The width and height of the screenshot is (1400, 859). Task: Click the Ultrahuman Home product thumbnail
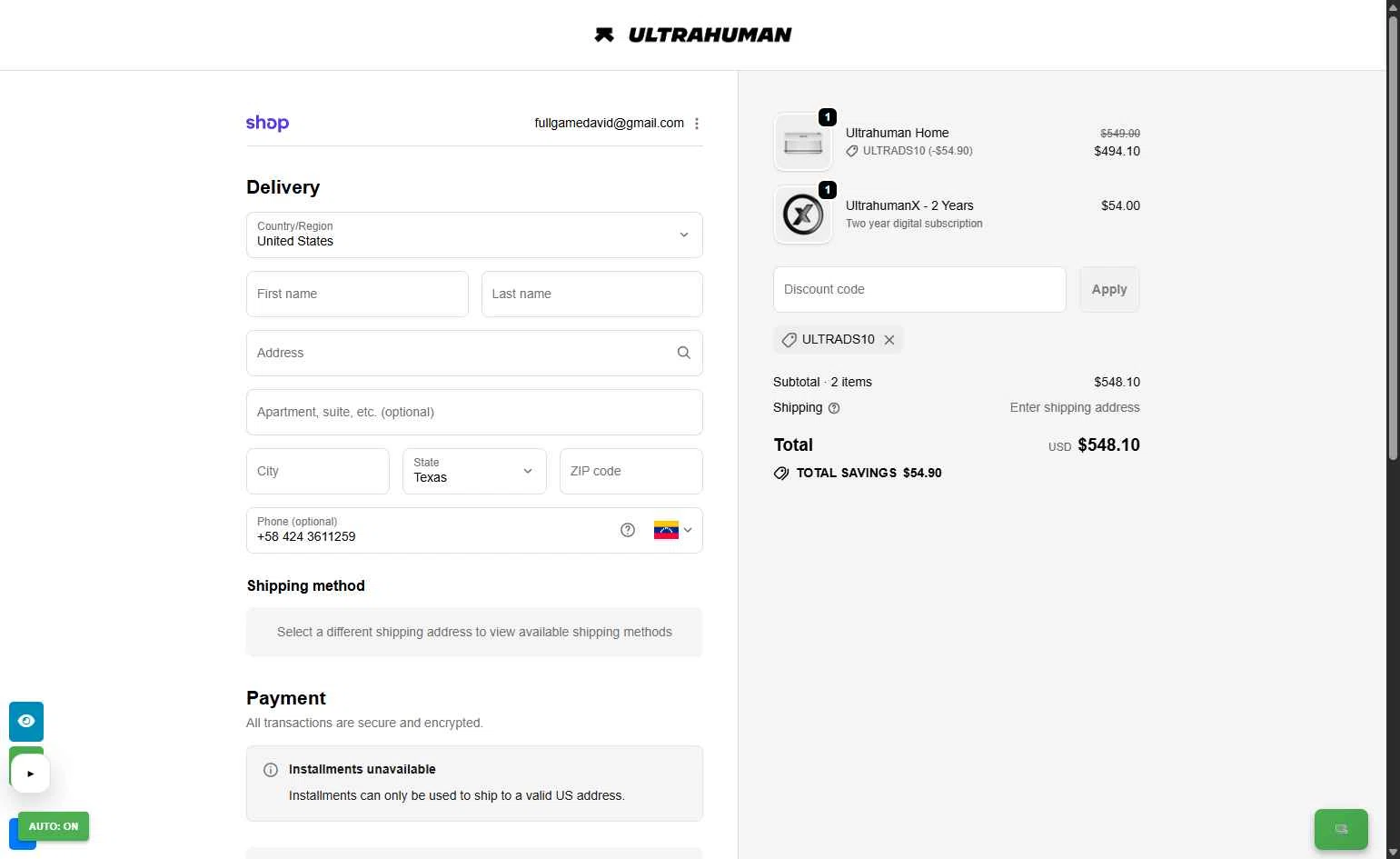(803, 142)
